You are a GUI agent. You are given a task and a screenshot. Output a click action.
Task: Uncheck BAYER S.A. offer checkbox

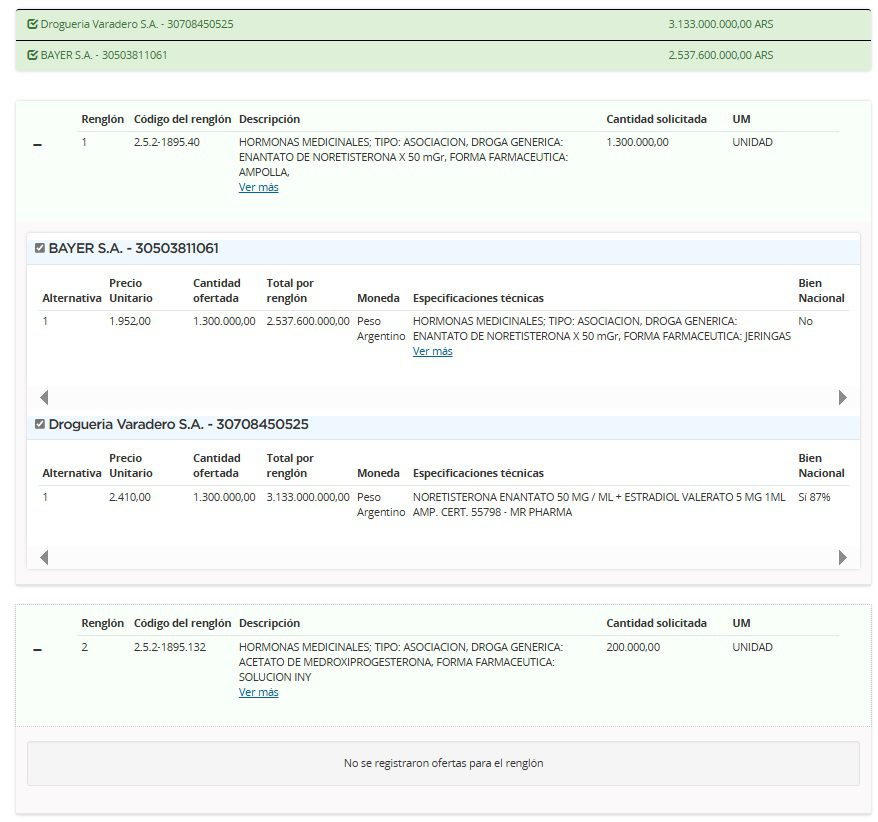(x=40, y=249)
